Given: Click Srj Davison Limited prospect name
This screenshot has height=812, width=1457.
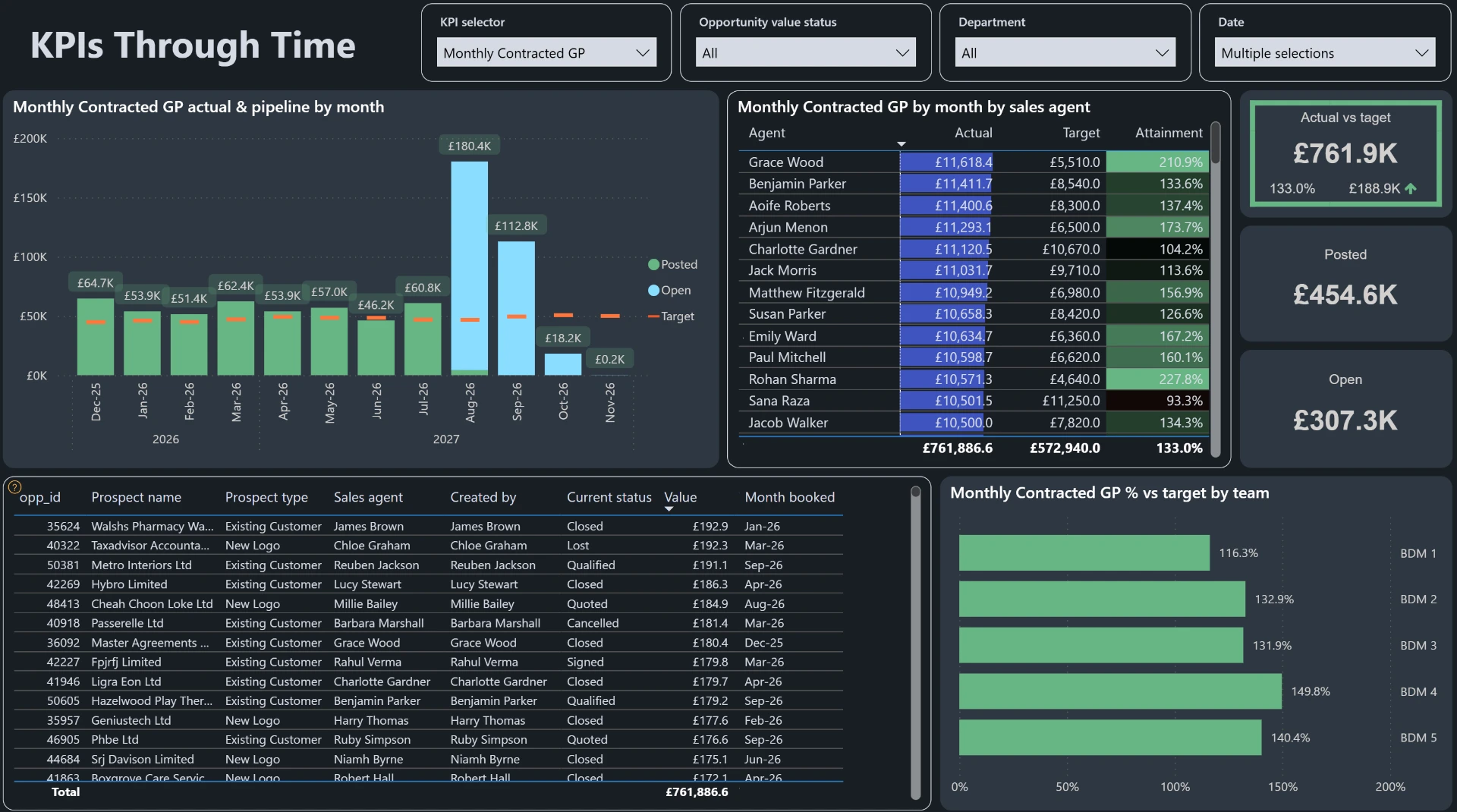Looking at the screenshot, I should coord(143,759).
